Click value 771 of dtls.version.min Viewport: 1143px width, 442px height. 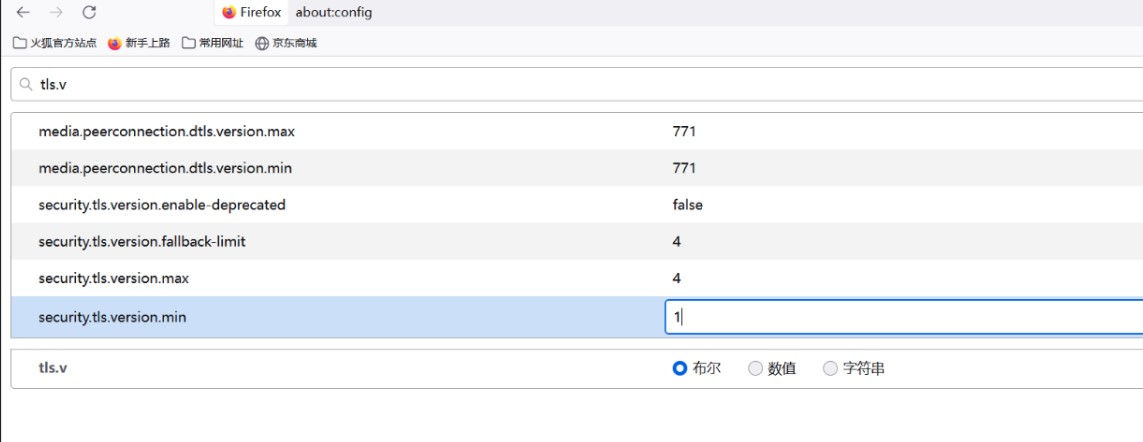point(684,168)
